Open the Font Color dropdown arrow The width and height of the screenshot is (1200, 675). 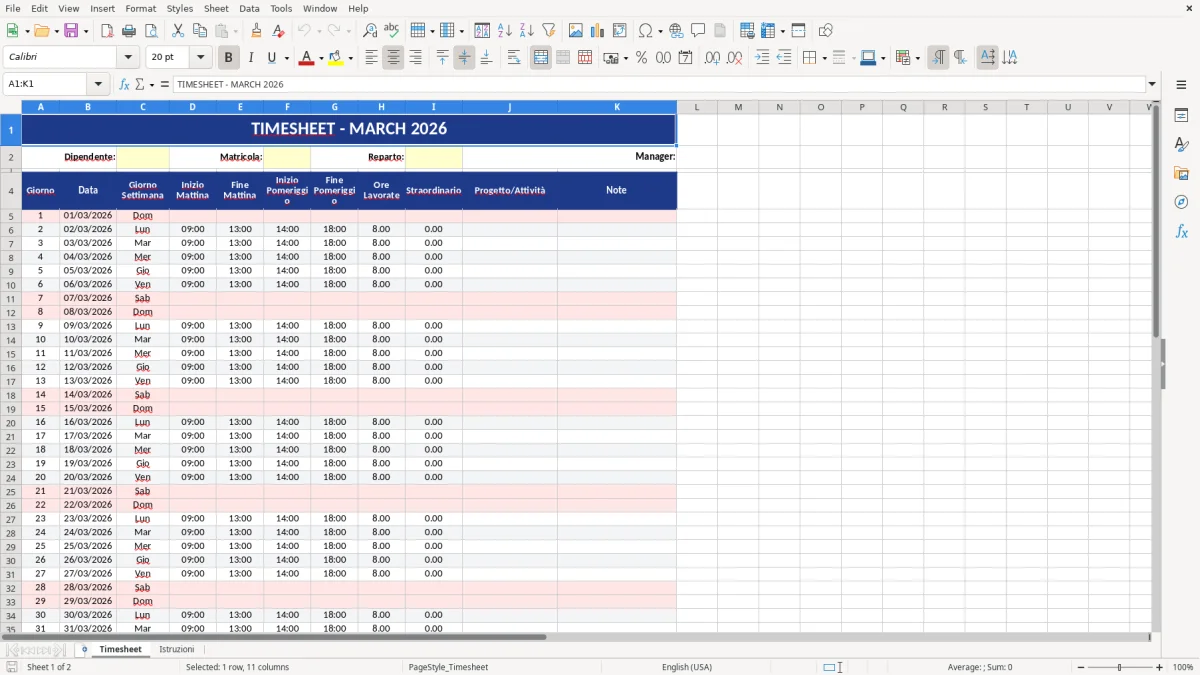click(320, 58)
